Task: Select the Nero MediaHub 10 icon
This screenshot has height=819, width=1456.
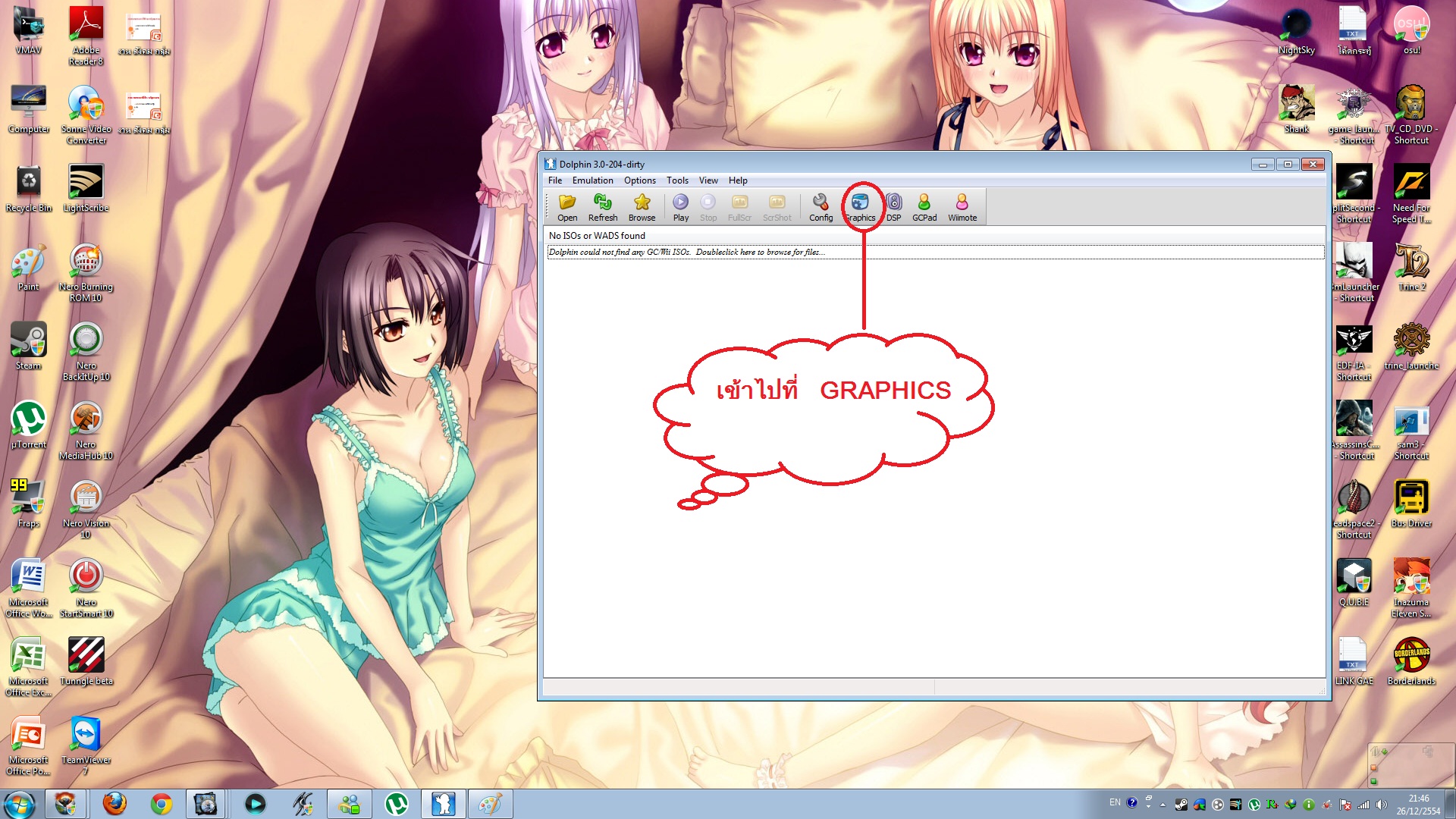Action: (x=86, y=430)
